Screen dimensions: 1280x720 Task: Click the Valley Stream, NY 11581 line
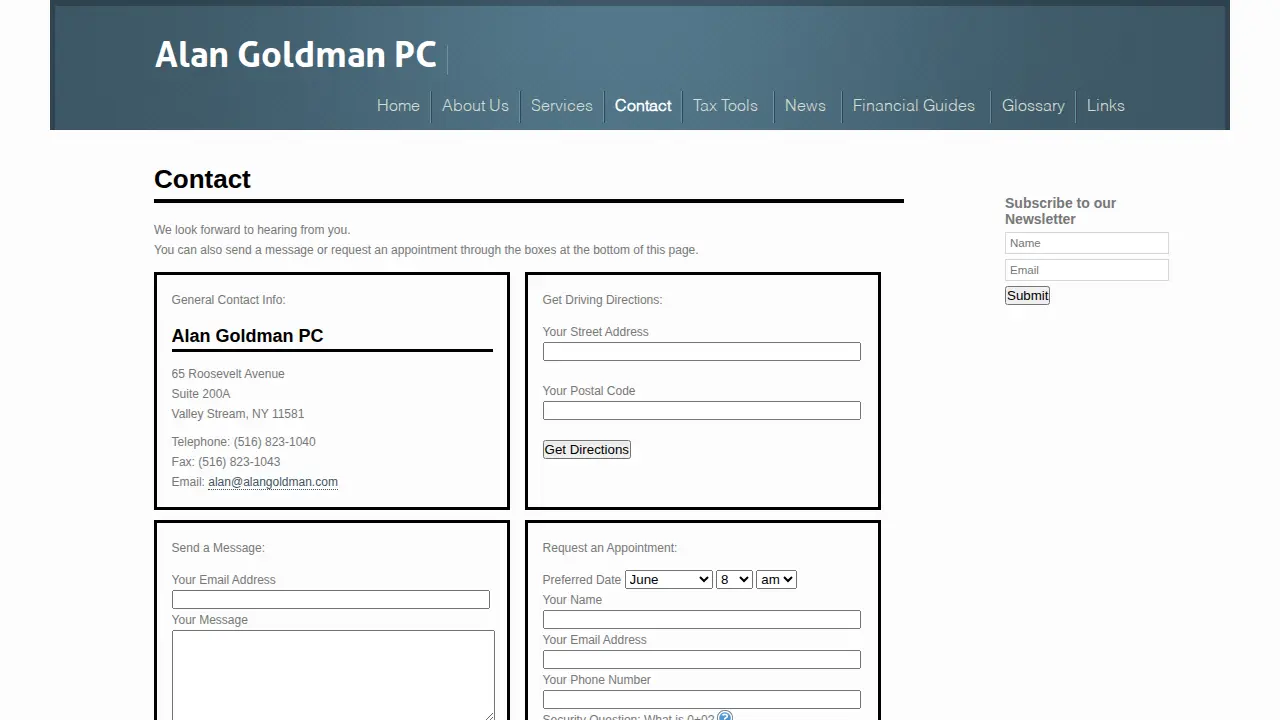coord(238,414)
